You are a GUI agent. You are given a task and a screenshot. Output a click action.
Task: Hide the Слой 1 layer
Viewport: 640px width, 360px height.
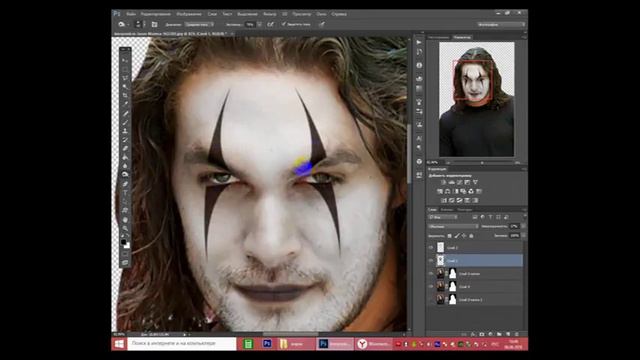[431, 260]
